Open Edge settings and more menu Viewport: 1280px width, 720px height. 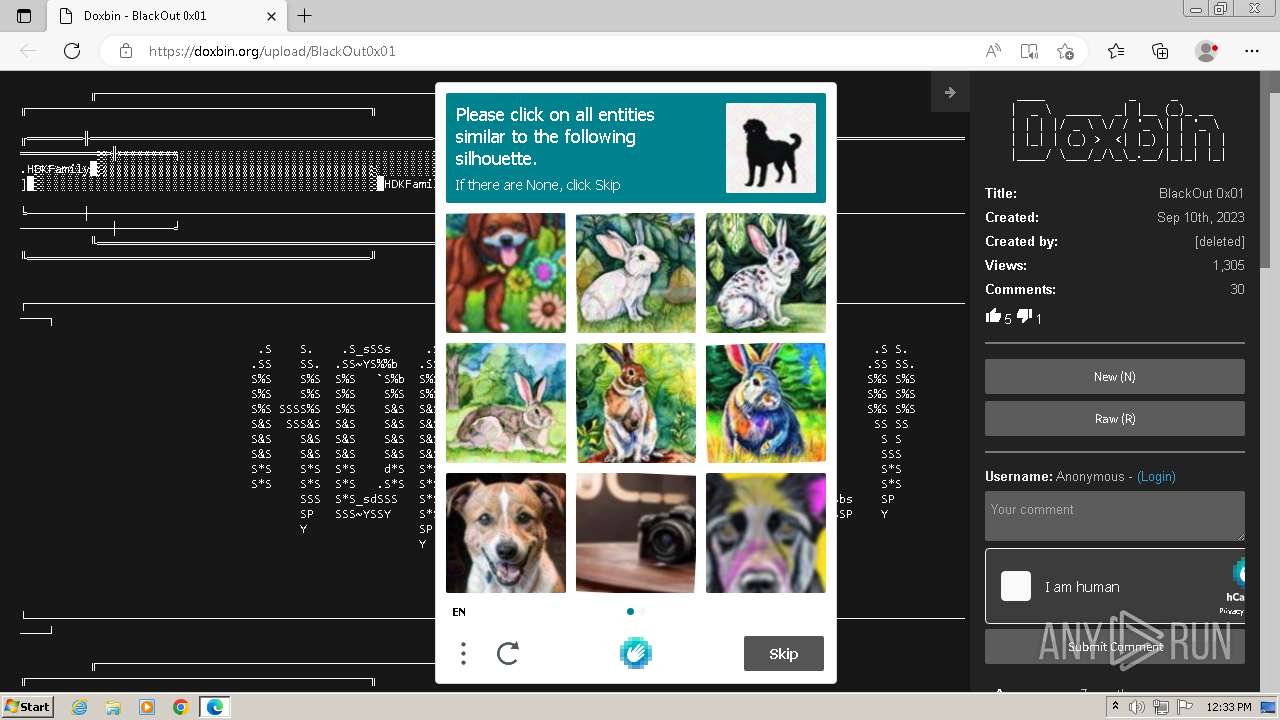[1252, 51]
